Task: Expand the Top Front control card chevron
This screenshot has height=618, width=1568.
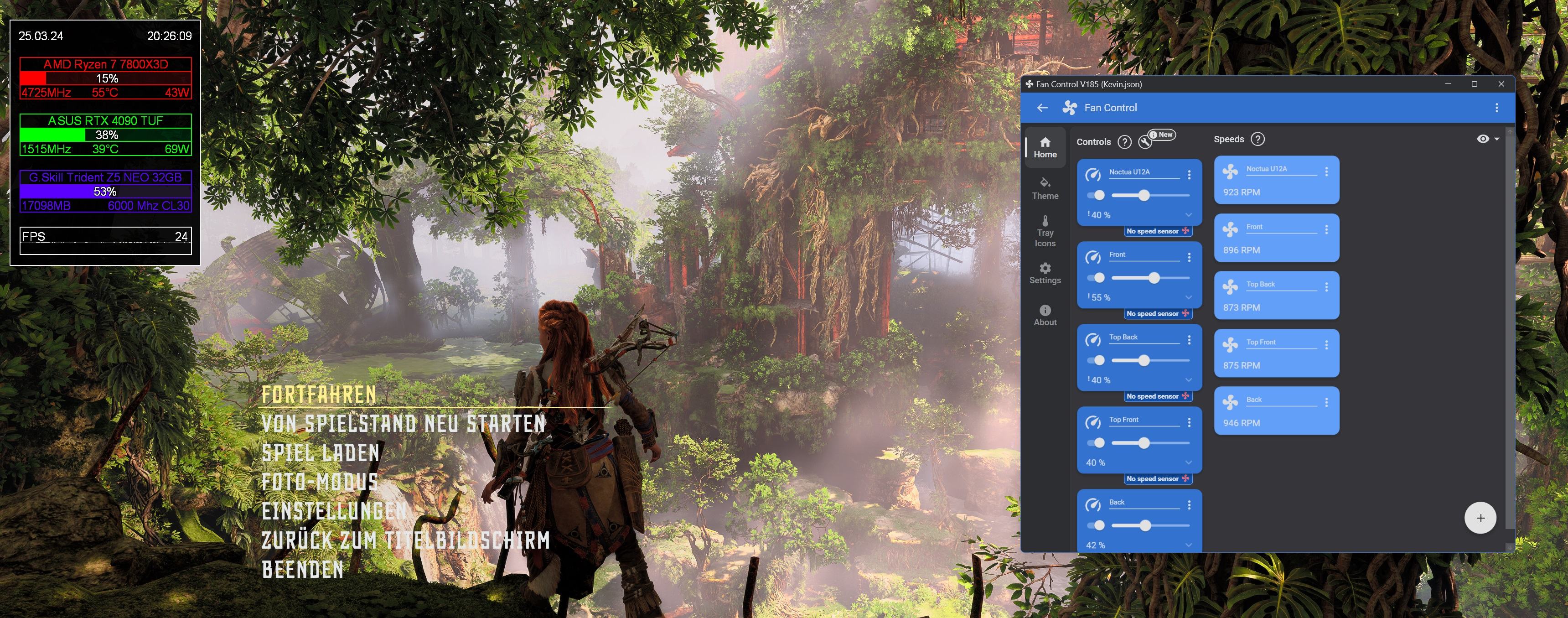Action: coord(1188,463)
